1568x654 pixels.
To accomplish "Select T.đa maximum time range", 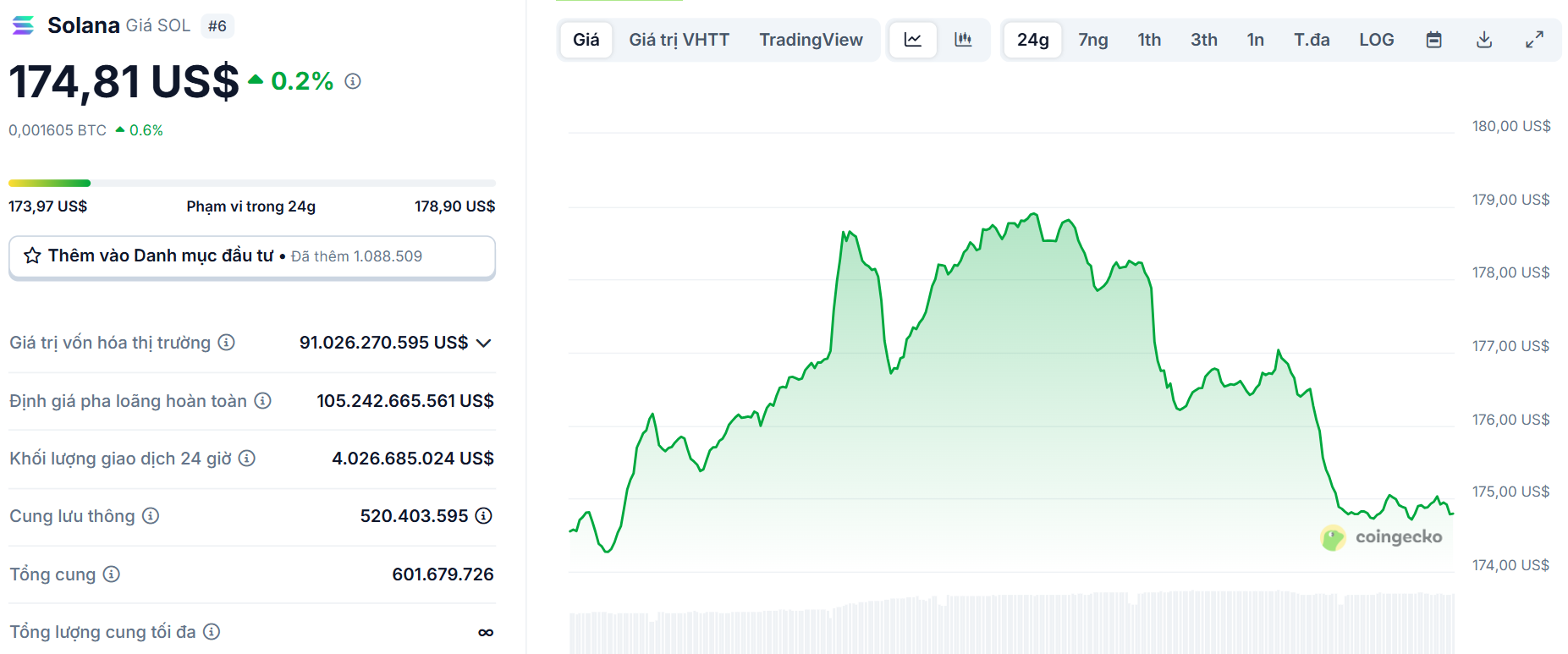I will [1312, 40].
